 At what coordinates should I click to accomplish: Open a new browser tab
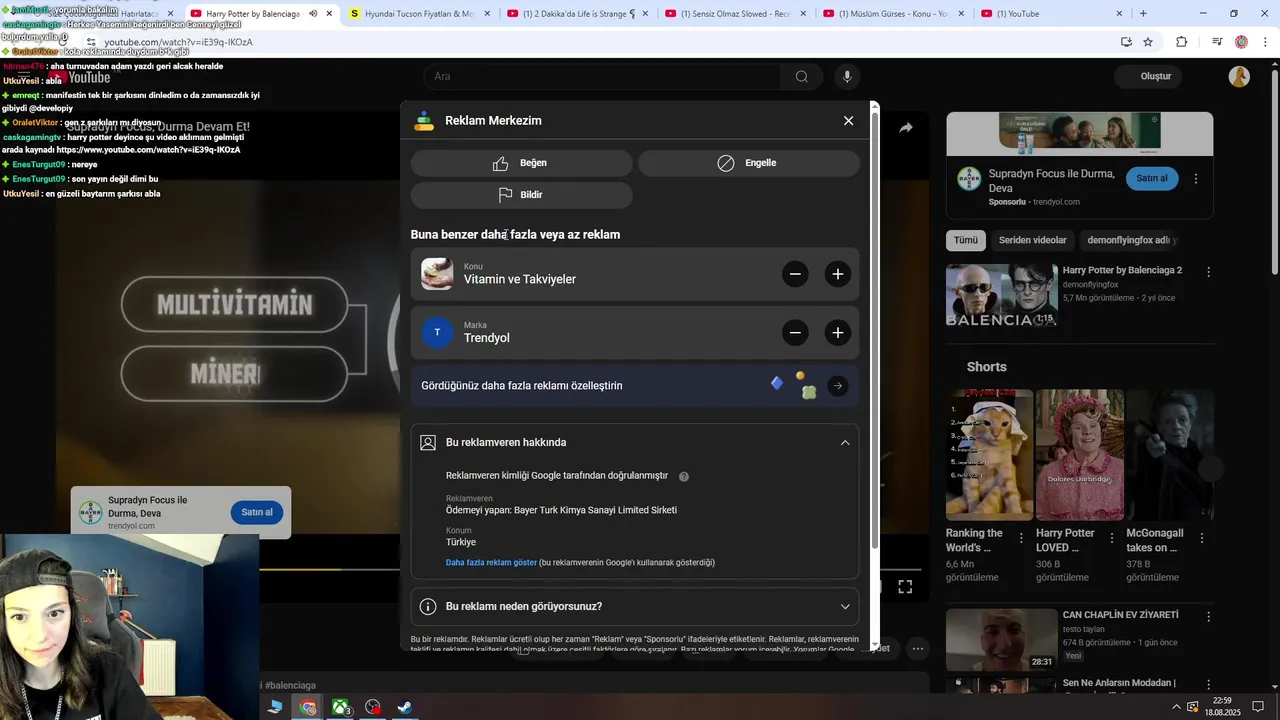(x=1143, y=14)
